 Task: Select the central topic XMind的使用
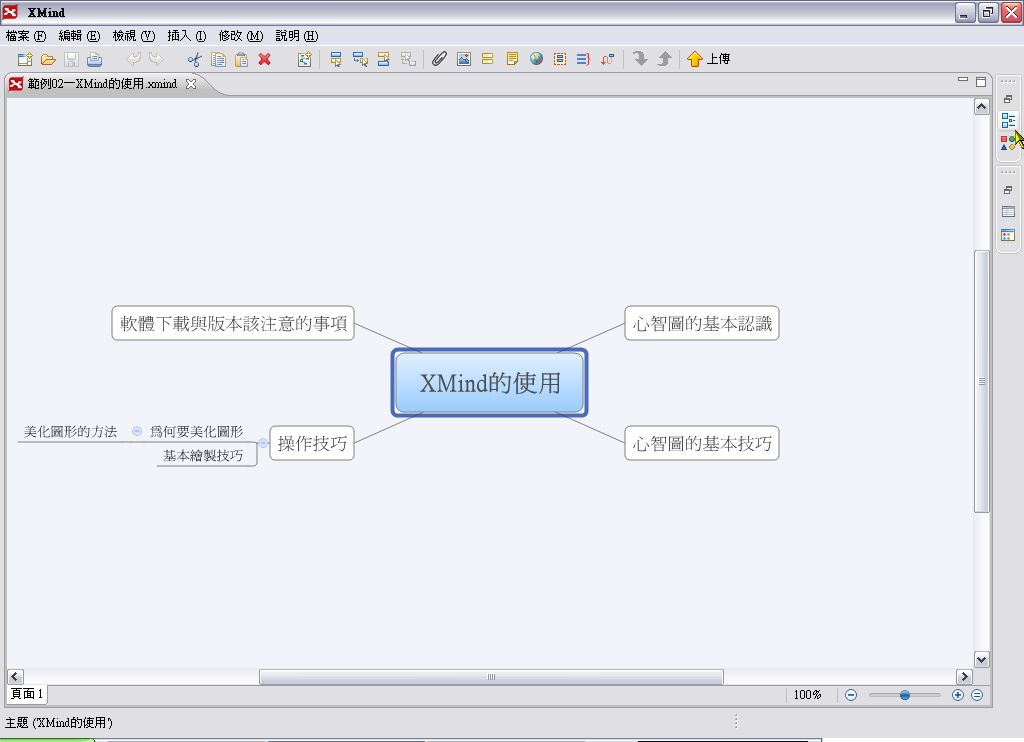click(490, 383)
